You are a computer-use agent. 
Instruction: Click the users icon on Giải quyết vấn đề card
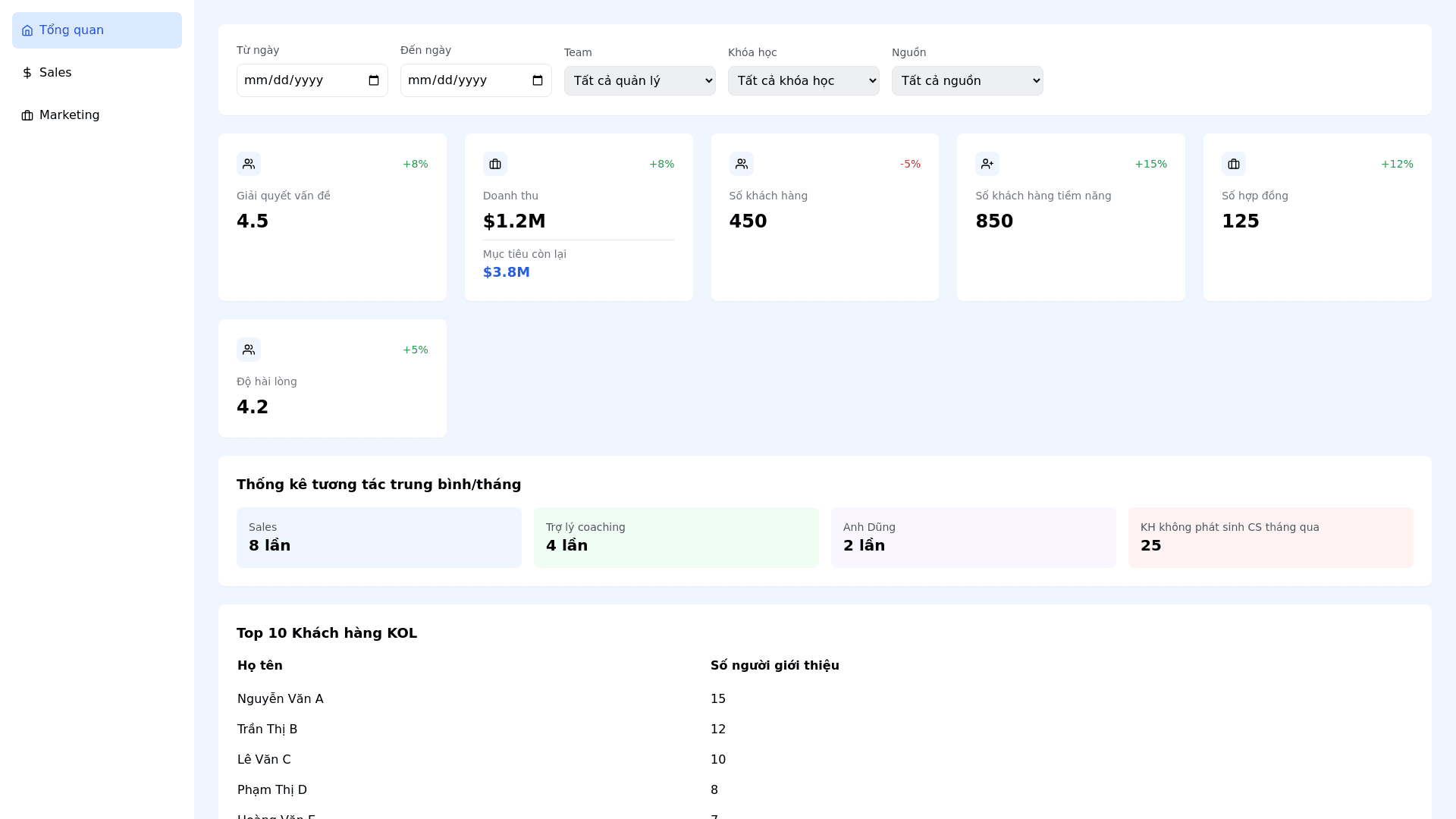tap(249, 164)
